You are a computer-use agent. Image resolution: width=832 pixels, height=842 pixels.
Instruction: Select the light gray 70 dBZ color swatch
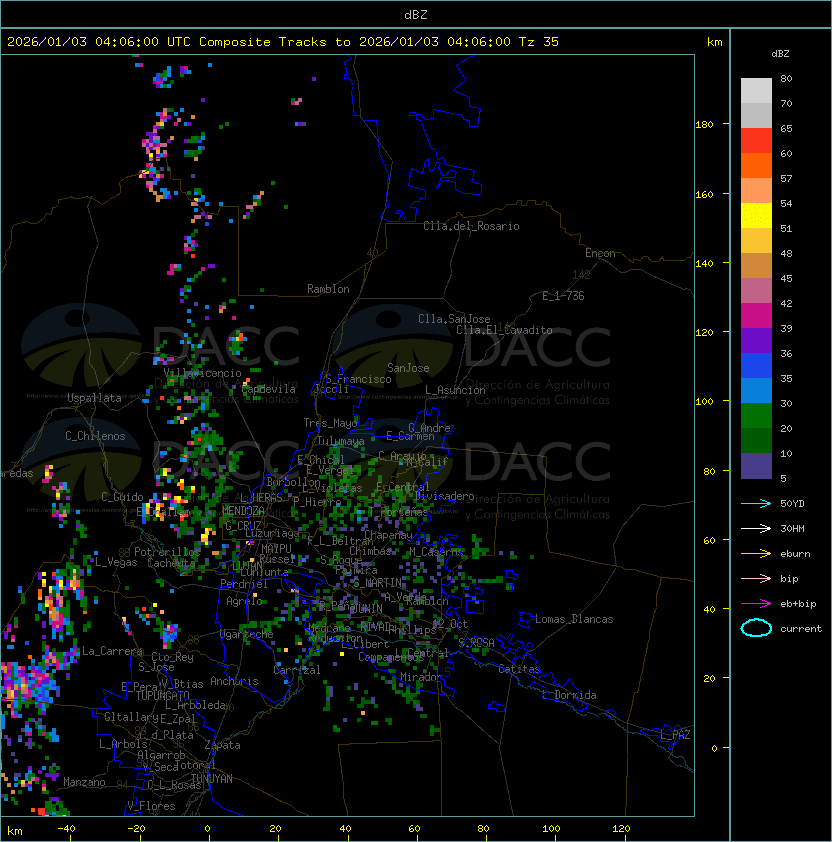(x=756, y=91)
